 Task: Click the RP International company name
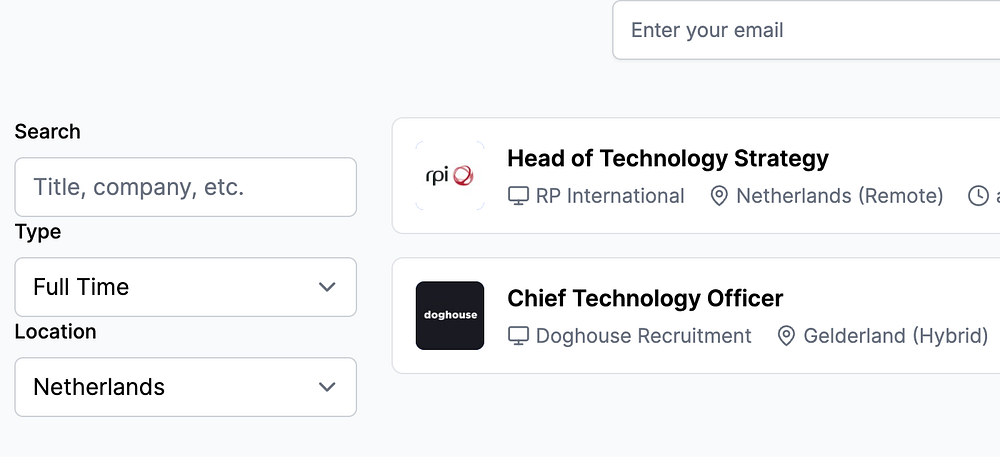(610, 196)
